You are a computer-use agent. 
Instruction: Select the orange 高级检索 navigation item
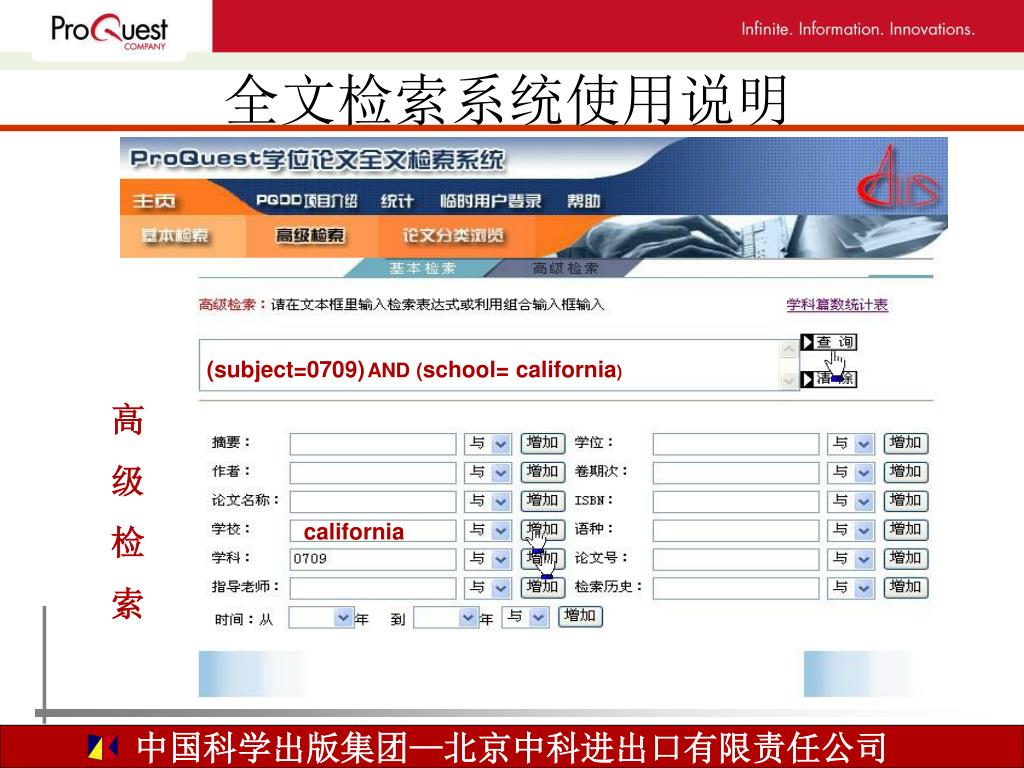tap(310, 235)
